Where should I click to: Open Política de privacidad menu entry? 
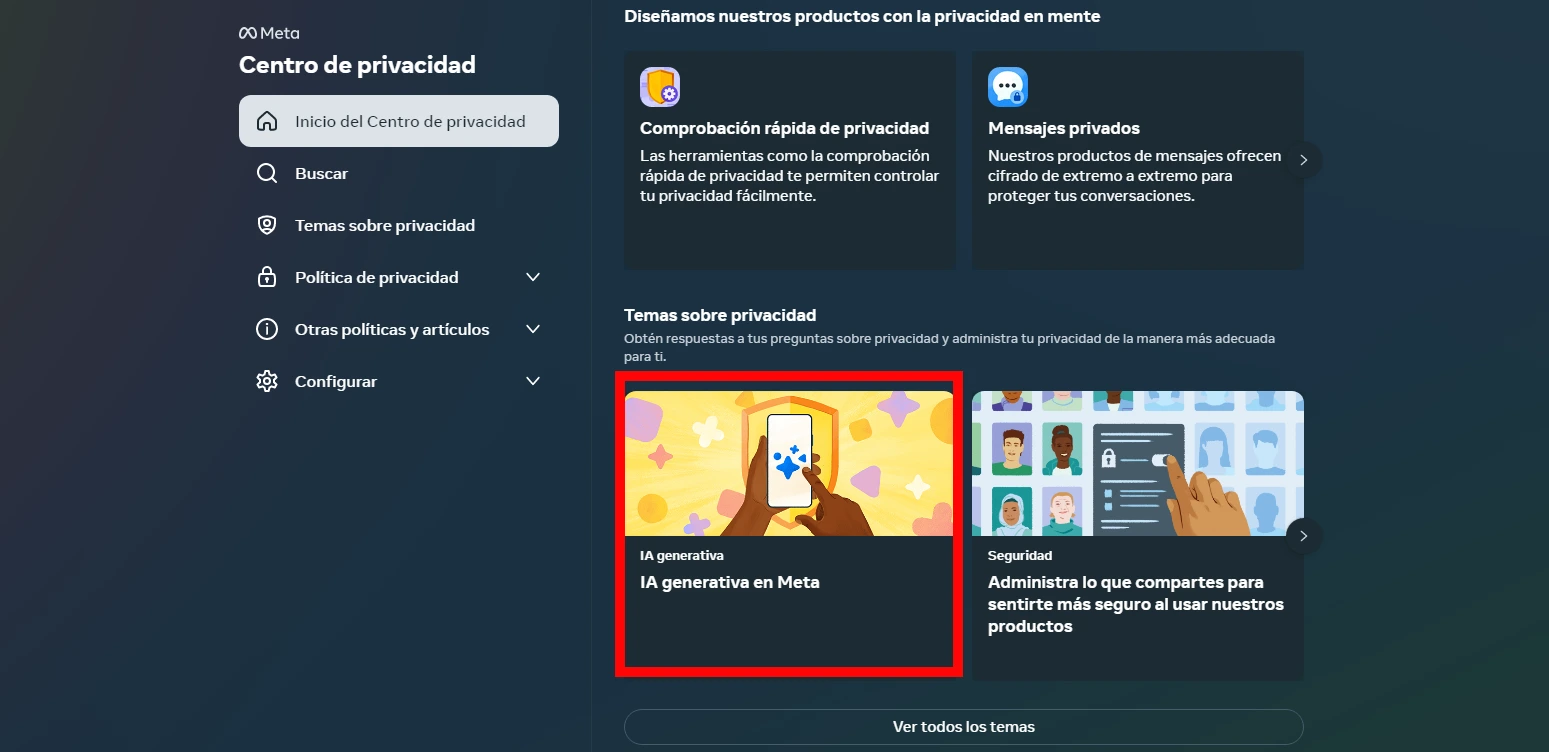click(x=399, y=277)
